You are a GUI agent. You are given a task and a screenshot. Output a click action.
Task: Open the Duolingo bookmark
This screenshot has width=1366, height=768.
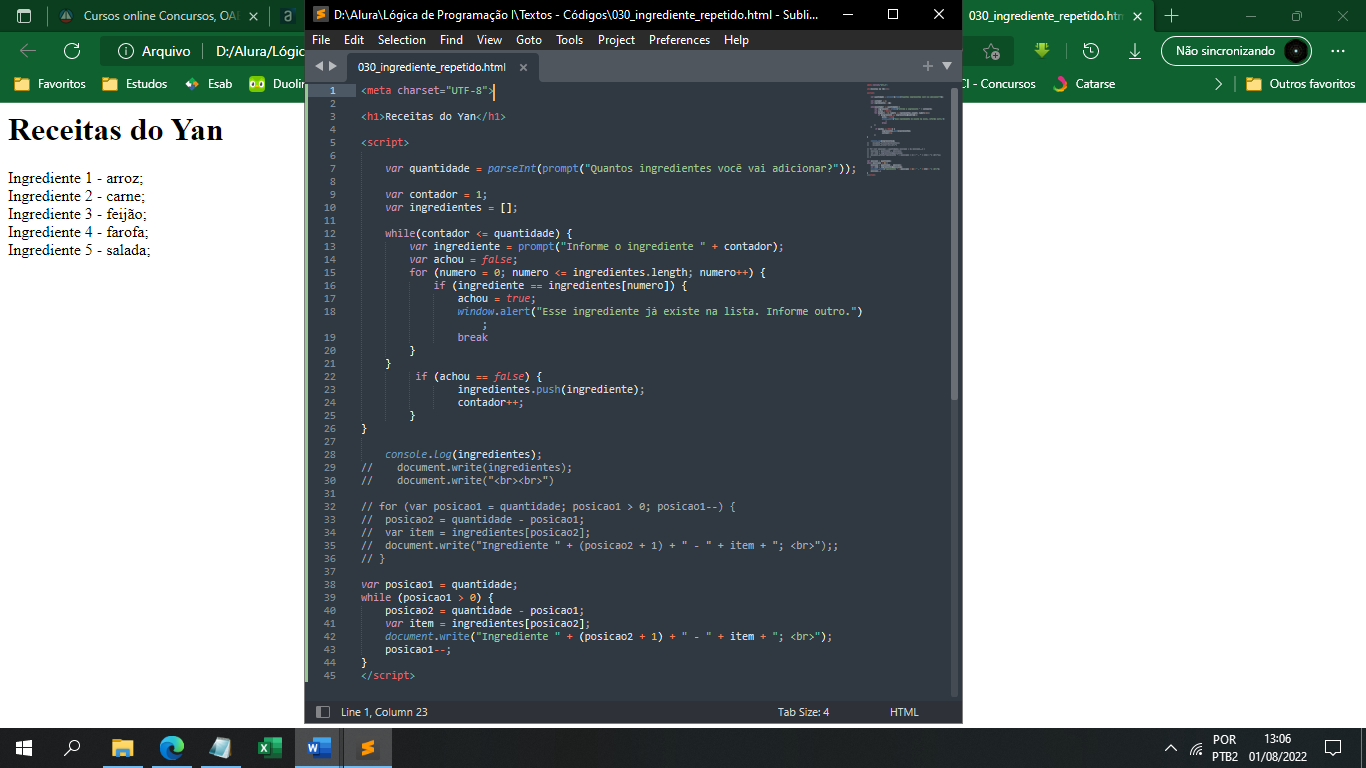coord(276,84)
